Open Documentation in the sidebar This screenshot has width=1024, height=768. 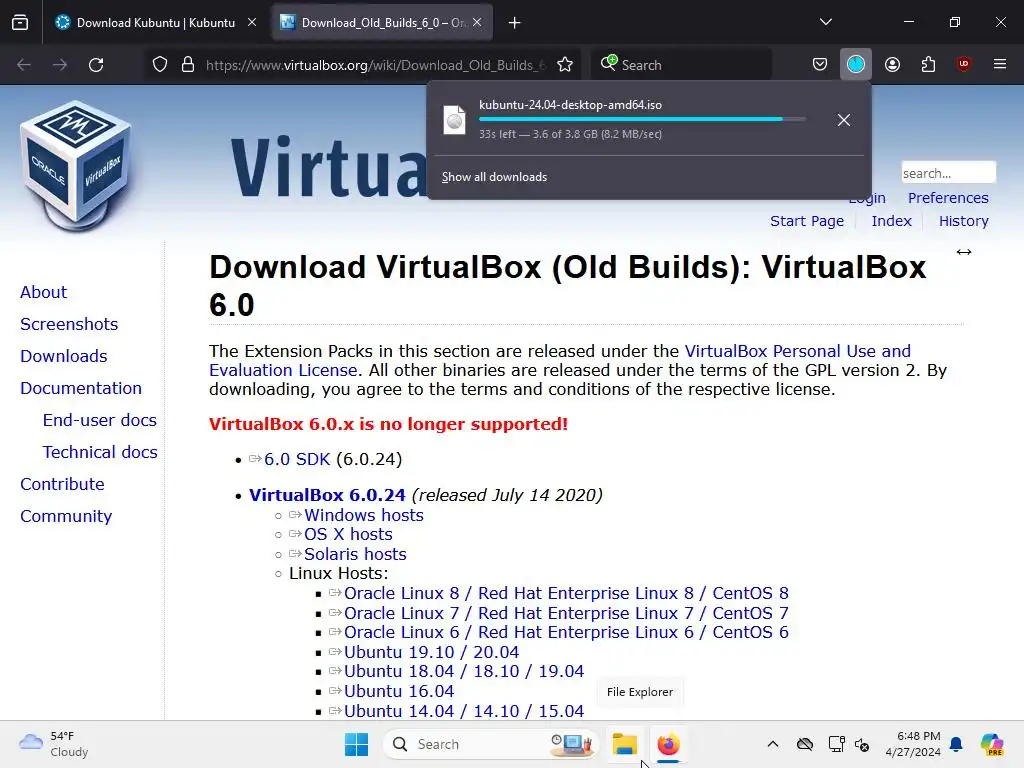[80, 389]
